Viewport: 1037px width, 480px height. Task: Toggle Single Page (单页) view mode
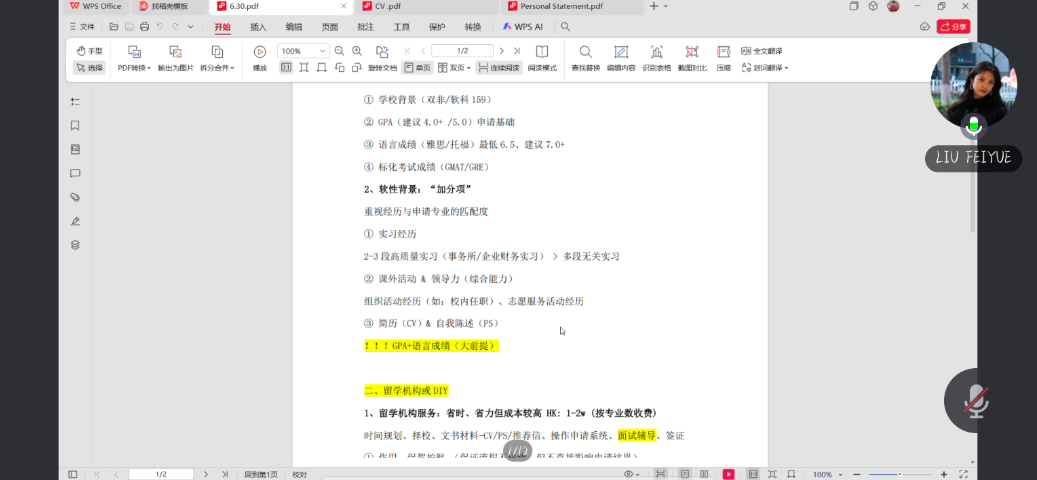(417, 68)
